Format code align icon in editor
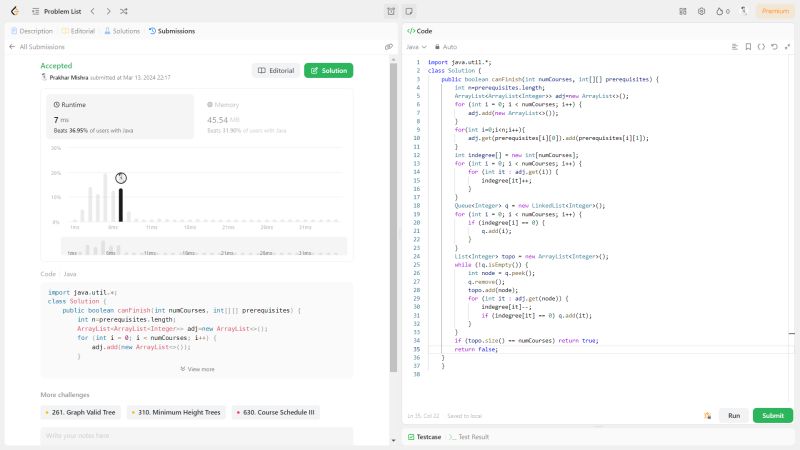This screenshot has height=450, width=800. click(x=735, y=47)
